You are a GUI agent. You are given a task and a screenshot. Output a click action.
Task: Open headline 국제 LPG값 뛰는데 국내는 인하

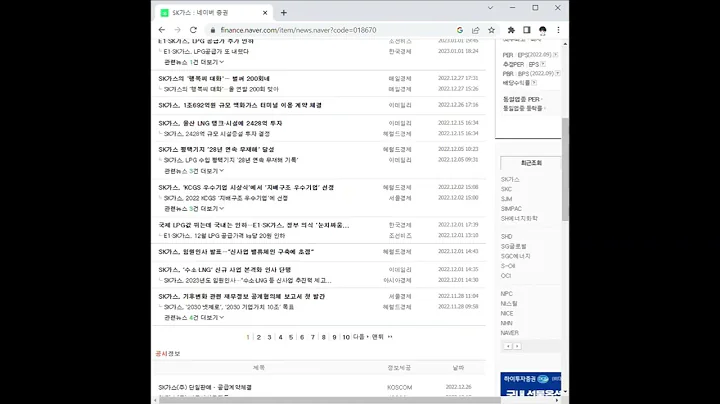point(253,225)
